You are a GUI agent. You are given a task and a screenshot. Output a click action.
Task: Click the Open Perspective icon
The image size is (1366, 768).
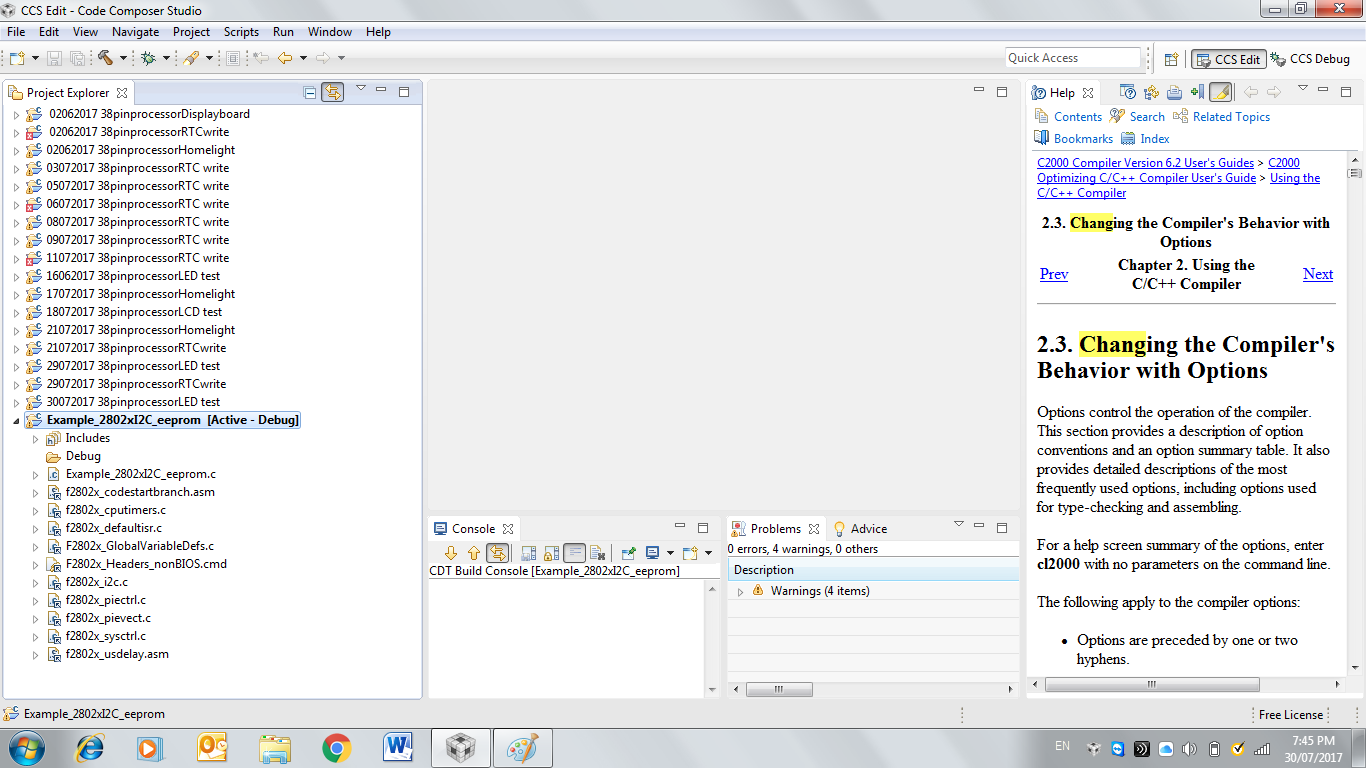click(x=1172, y=59)
